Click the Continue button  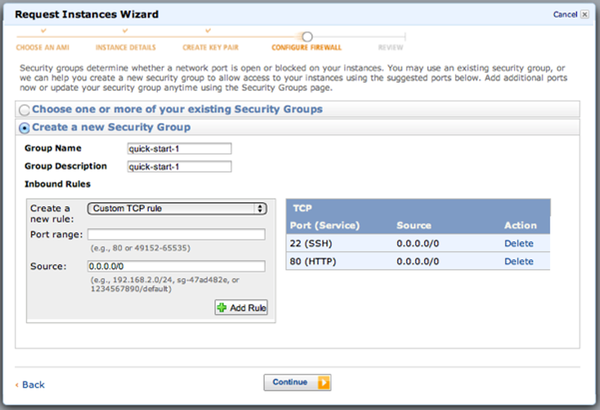[x=297, y=382]
